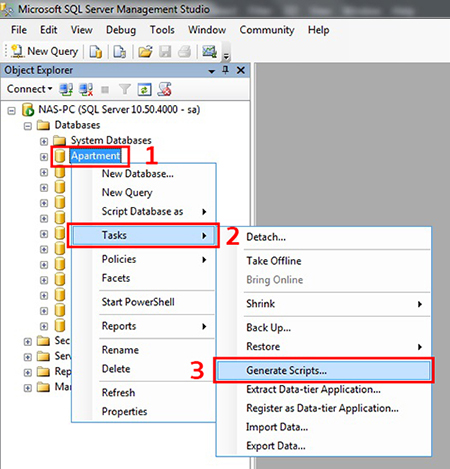450x469 pixels.
Task: Choose Take Offline
Action: 324,261
